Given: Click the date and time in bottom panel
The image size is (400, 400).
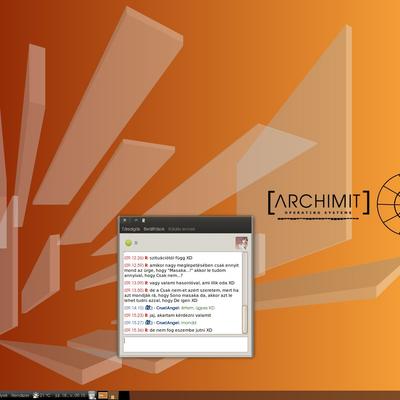Looking at the screenshot, I should 70,395.
